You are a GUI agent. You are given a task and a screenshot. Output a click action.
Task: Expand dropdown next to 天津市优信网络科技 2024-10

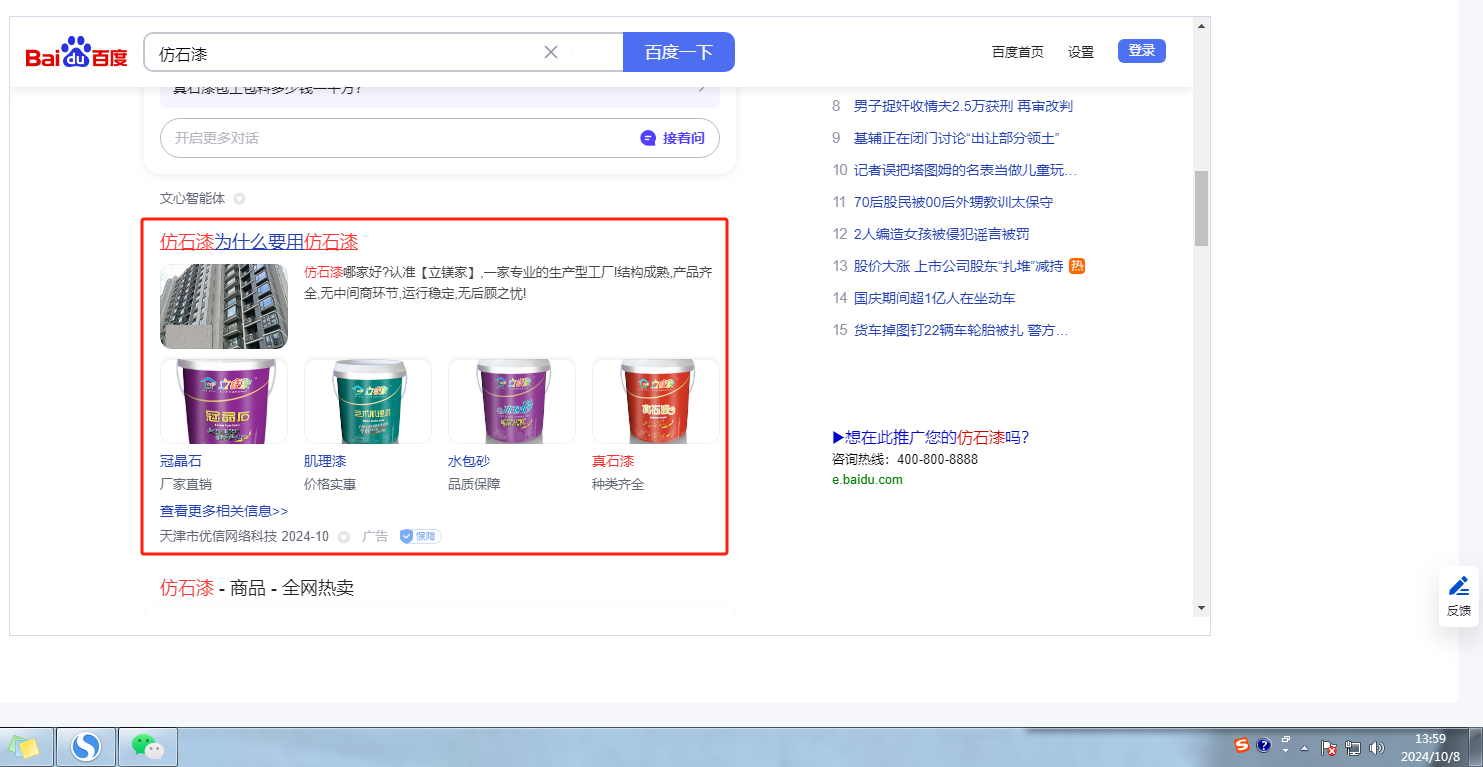344,537
